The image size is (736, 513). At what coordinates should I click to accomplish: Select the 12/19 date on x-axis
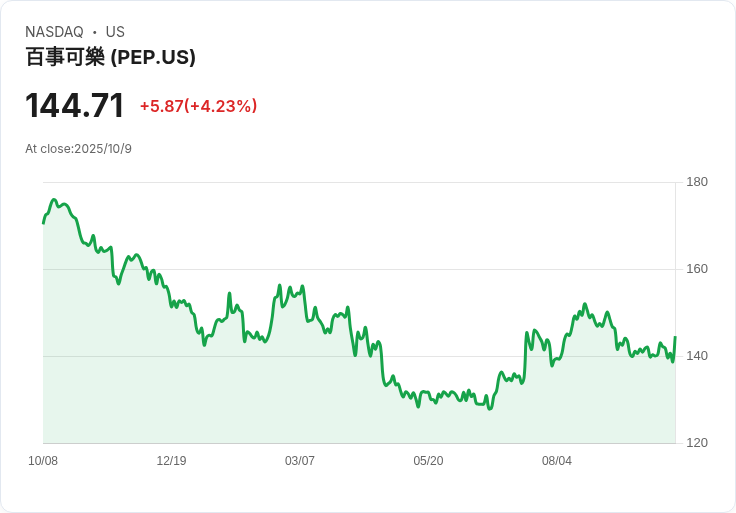point(171,461)
